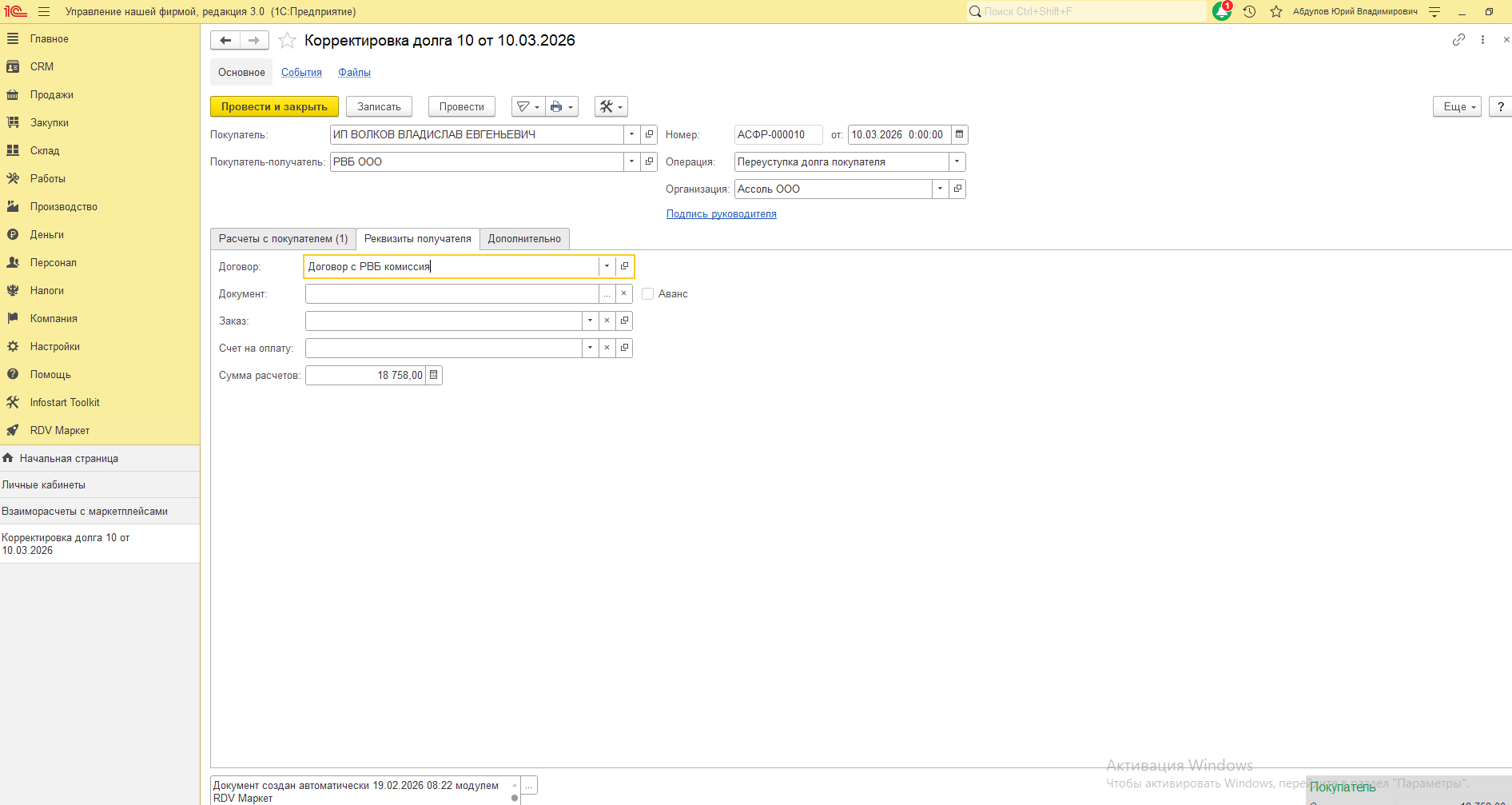Click the Записать button
This screenshot has height=805, width=1512.
(379, 106)
